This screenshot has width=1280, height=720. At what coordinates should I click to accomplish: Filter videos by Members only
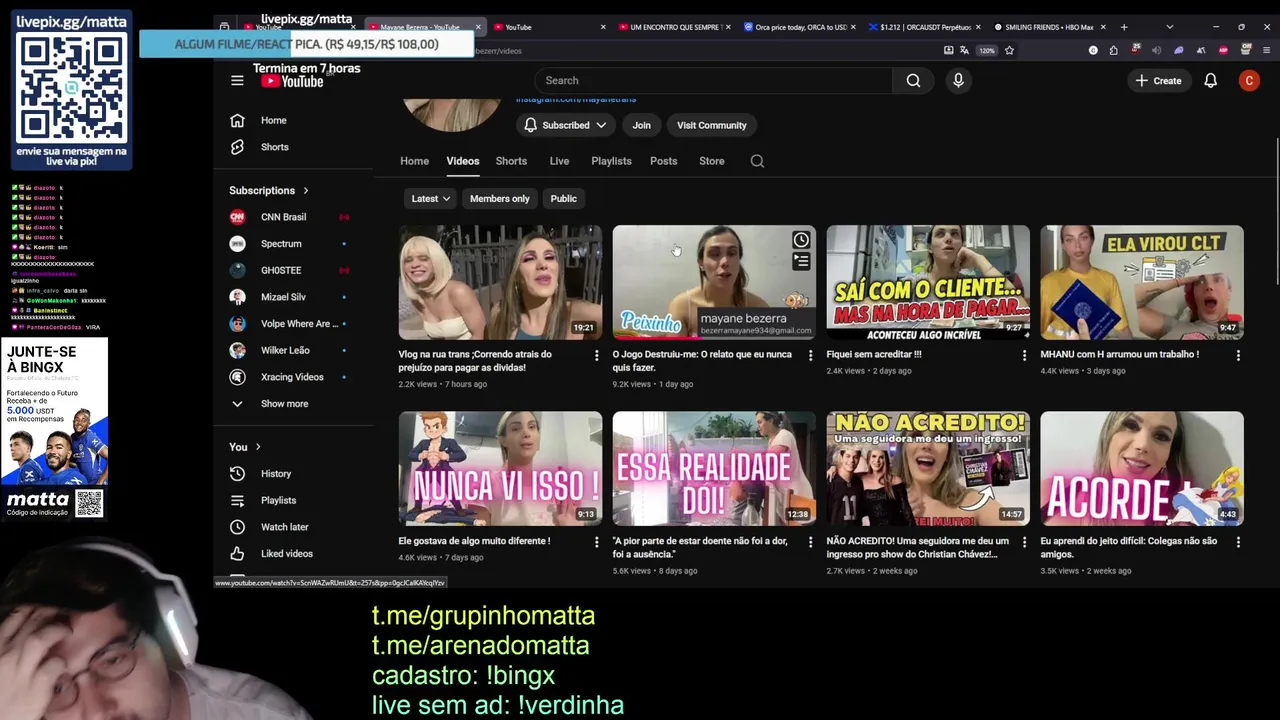(500, 199)
